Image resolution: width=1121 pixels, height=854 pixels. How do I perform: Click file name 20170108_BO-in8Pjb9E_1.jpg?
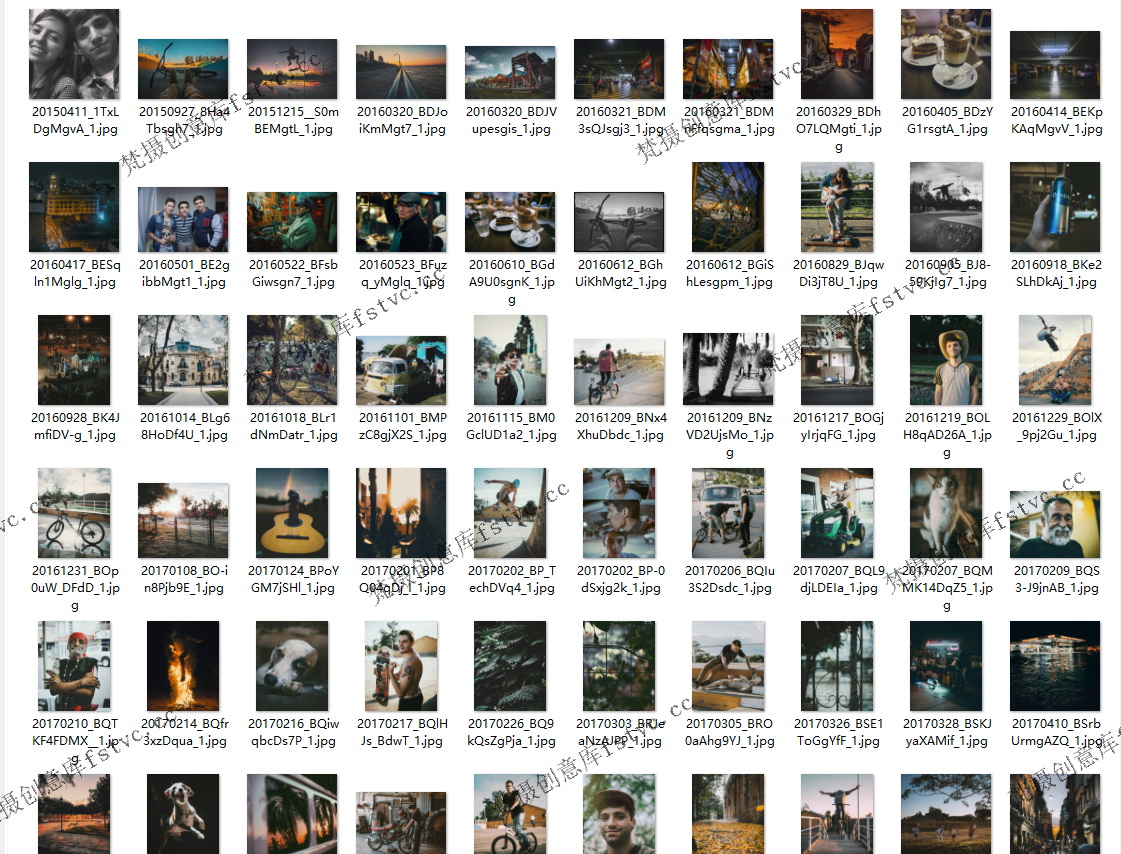tap(184, 579)
